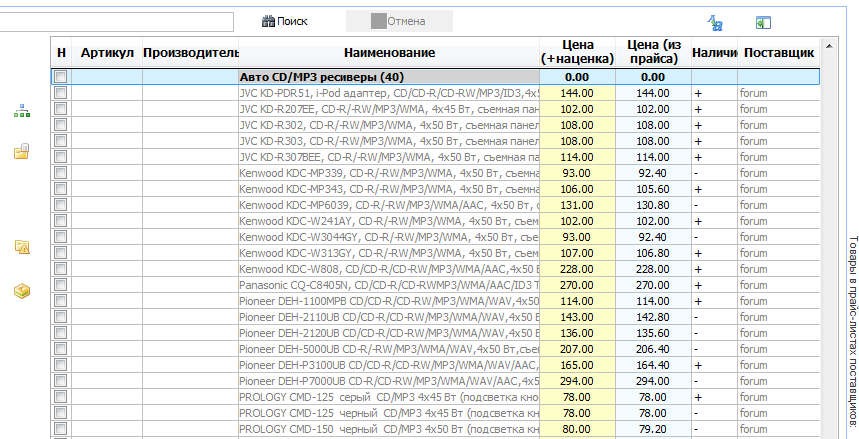Check the box for JVC KD-R207EE row

61,109
